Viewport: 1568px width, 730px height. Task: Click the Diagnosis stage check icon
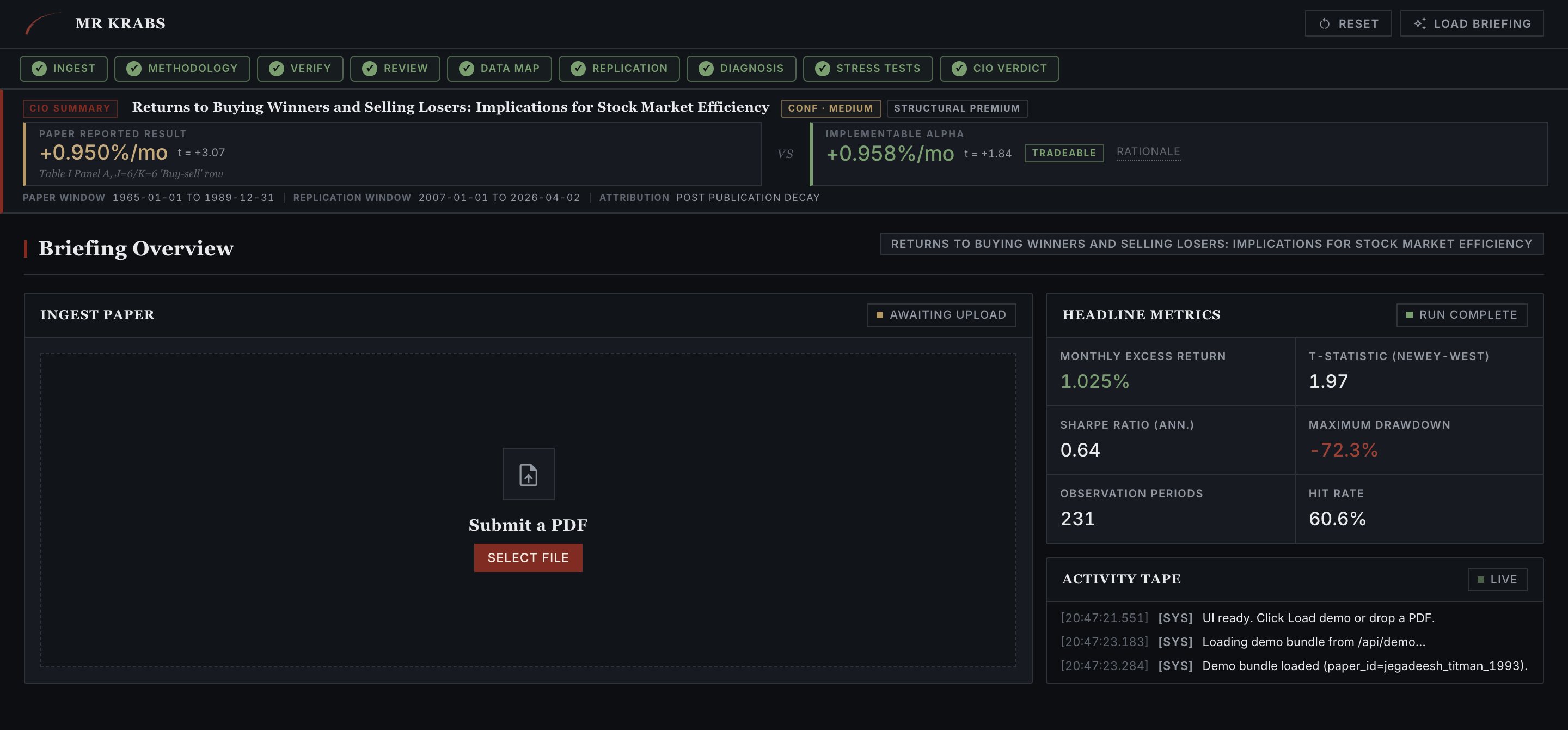point(706,68)
